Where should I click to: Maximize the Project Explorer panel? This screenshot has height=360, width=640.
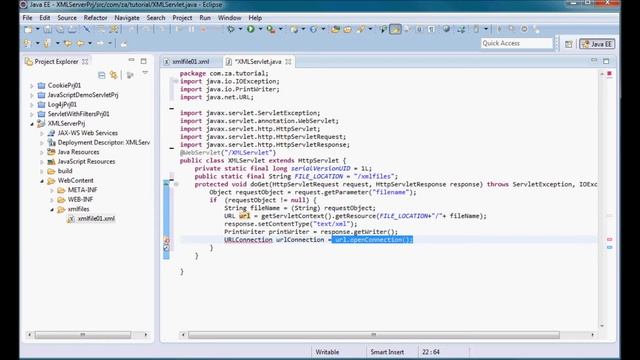pos(143,61)
